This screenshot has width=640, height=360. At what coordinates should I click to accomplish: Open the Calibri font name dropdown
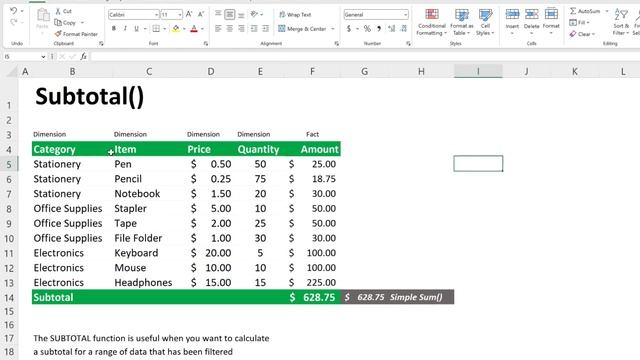click(x=156, y=15)
